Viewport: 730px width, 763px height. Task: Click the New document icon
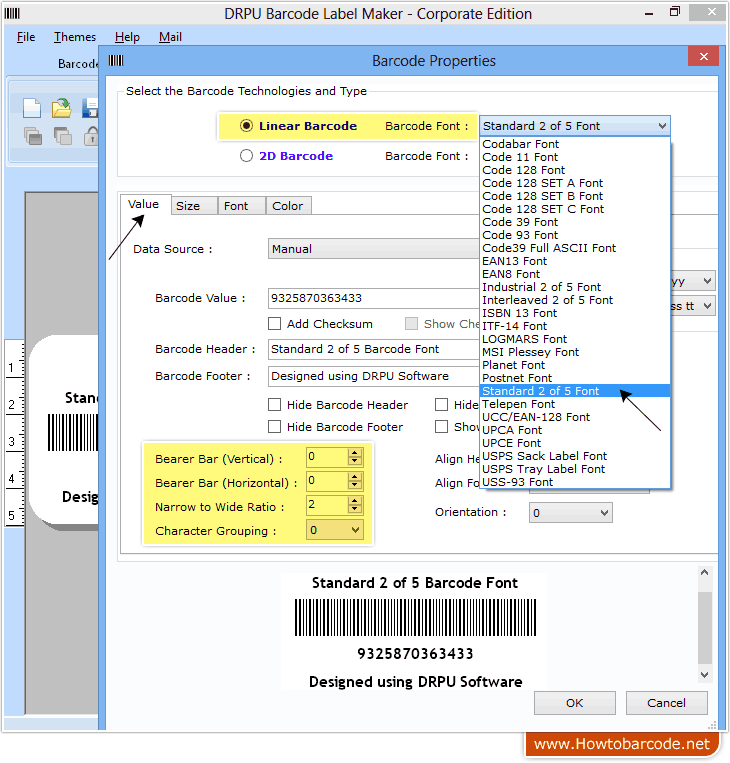coord(32,108)
